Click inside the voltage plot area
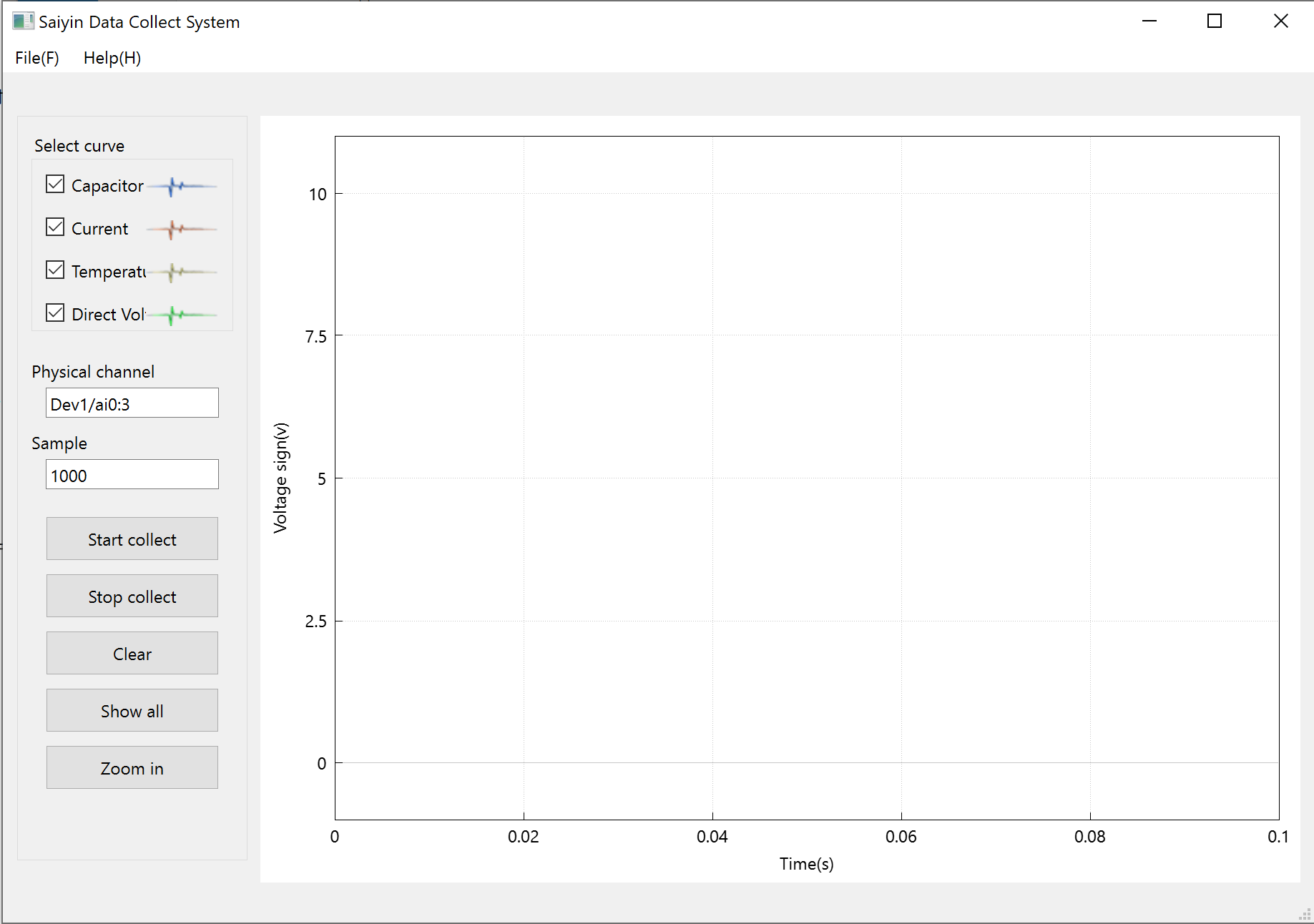 (x=806, y=478)
